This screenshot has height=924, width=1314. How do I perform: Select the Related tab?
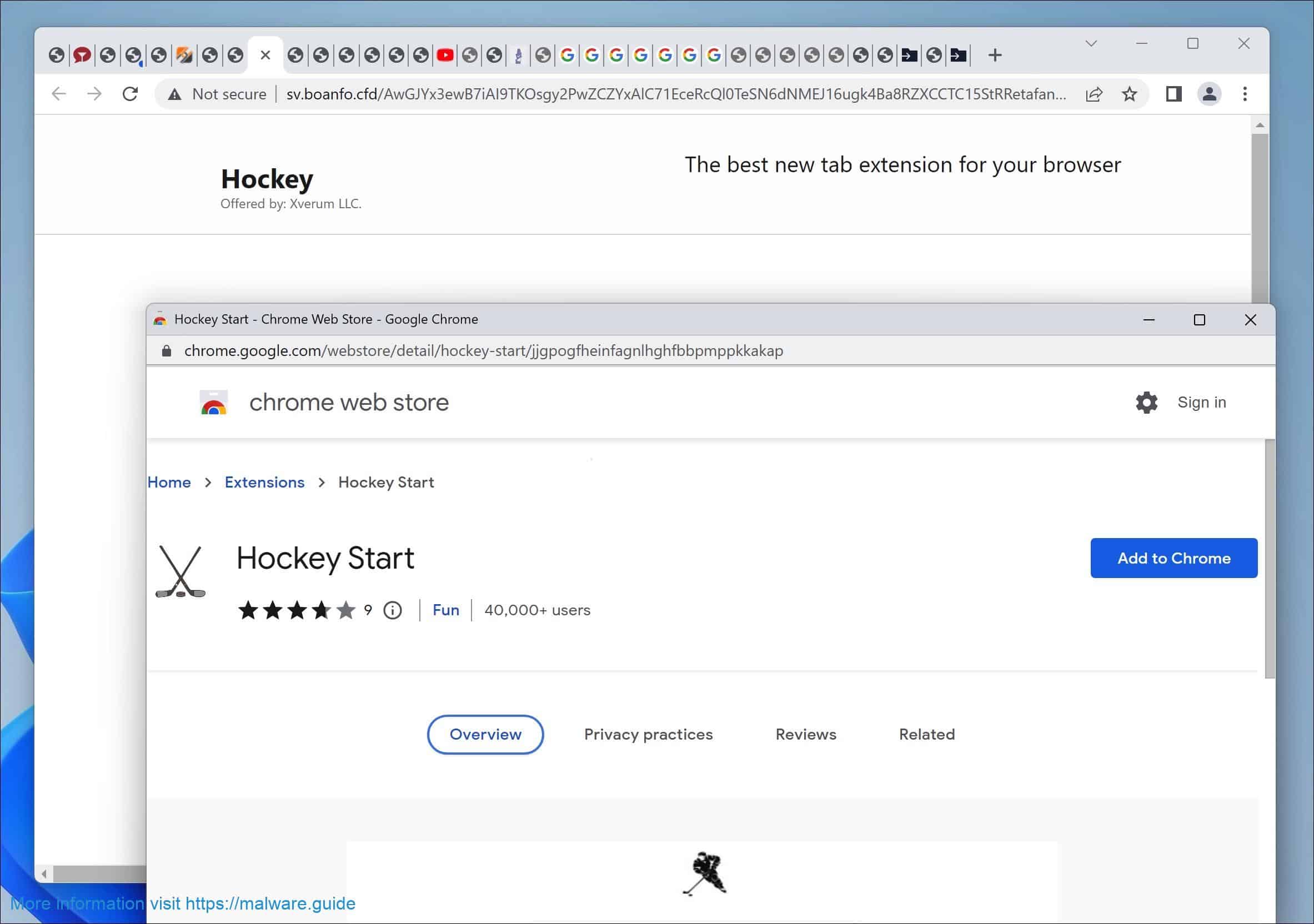click(927, 735)
